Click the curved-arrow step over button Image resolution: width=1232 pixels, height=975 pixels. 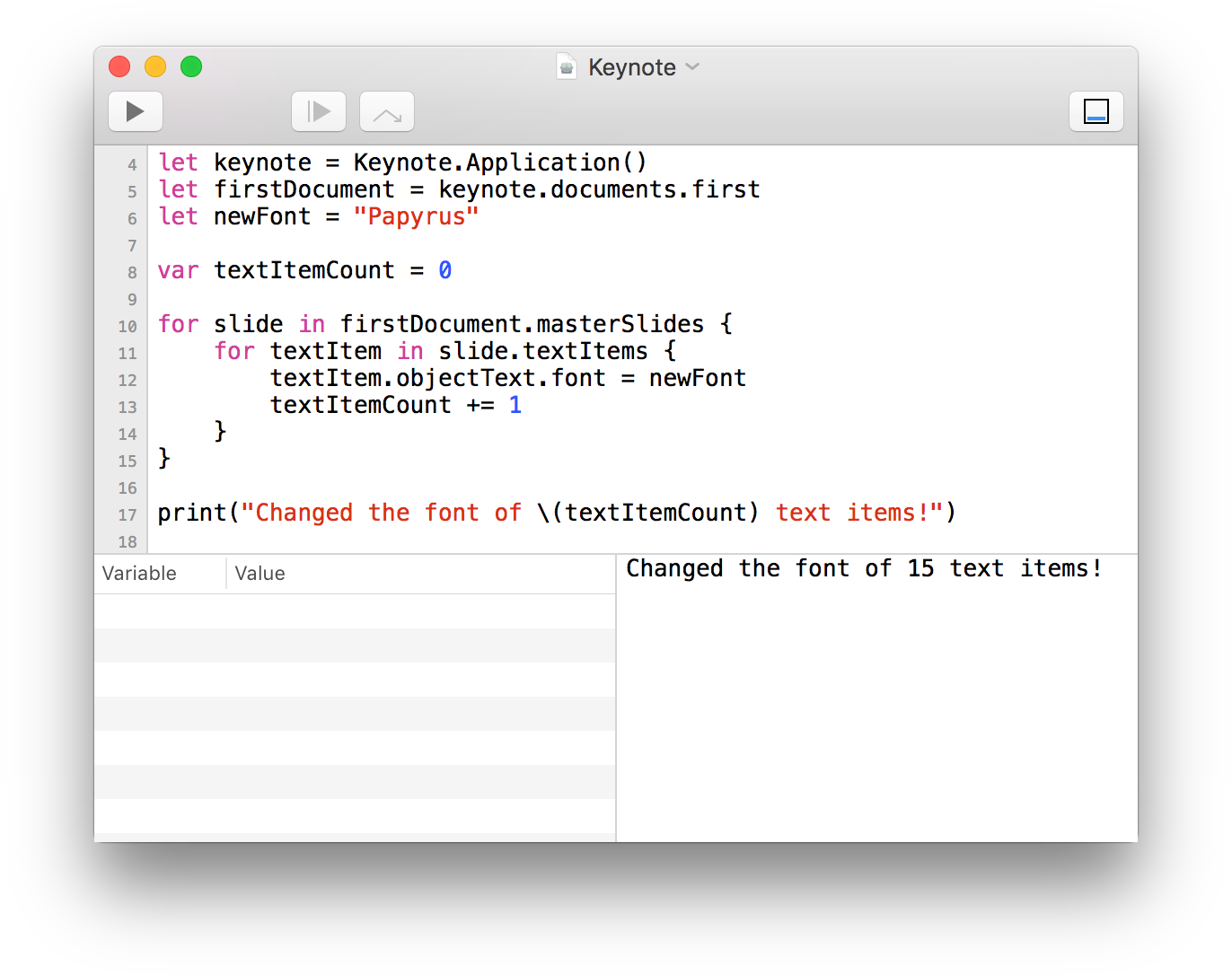pyautogui.click(x=387, y=111)
